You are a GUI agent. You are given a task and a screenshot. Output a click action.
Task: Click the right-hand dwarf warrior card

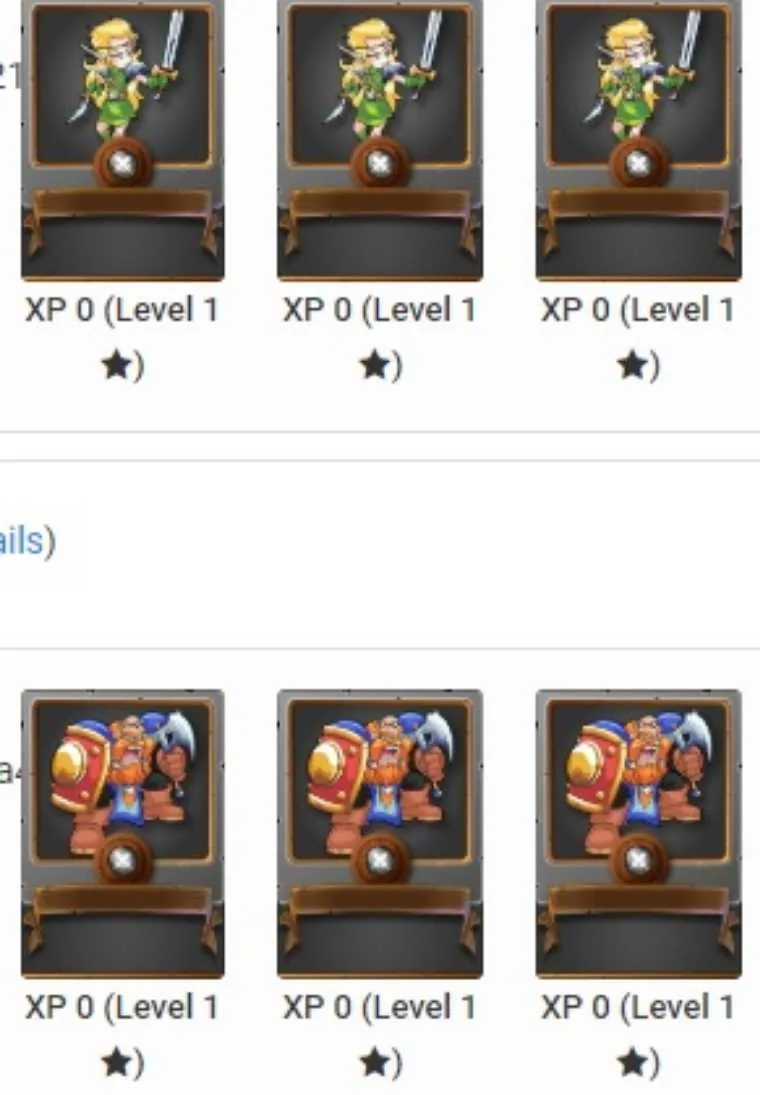[x=638, y=833]
